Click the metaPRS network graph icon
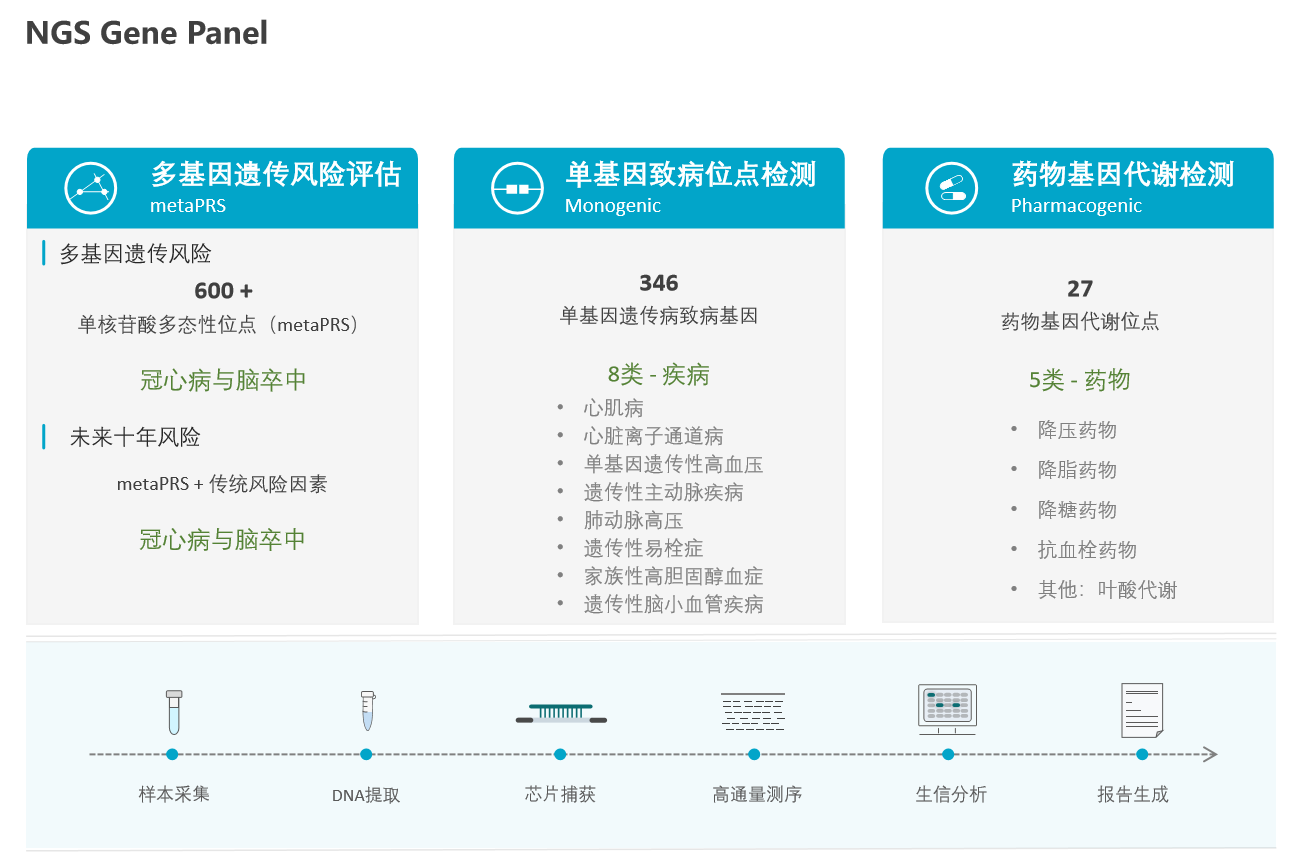This screenshot has height=858, width=1298. pos(91,188)
